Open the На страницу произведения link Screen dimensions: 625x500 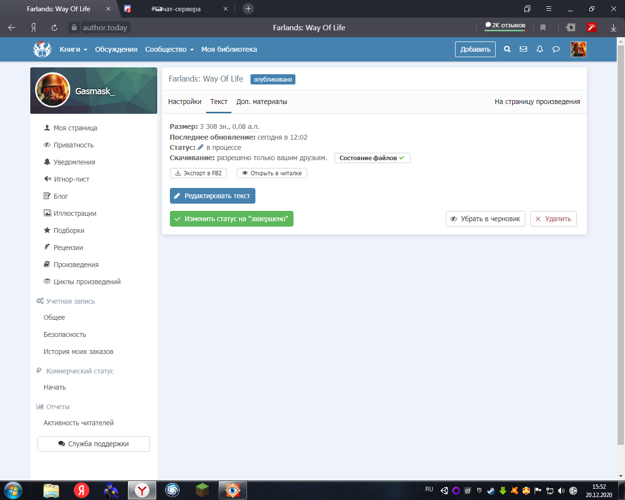click(x=537, y=102)
